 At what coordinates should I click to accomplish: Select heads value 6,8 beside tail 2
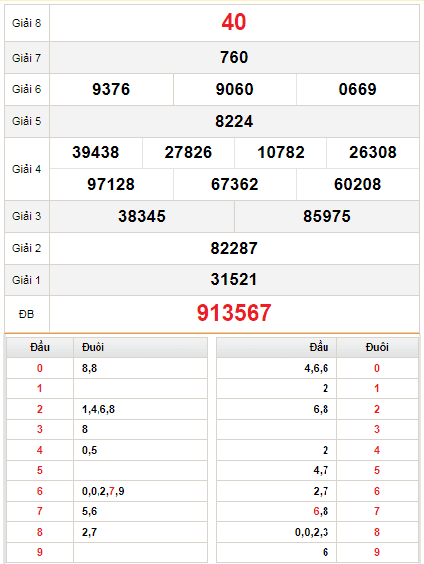click(321, 409)
